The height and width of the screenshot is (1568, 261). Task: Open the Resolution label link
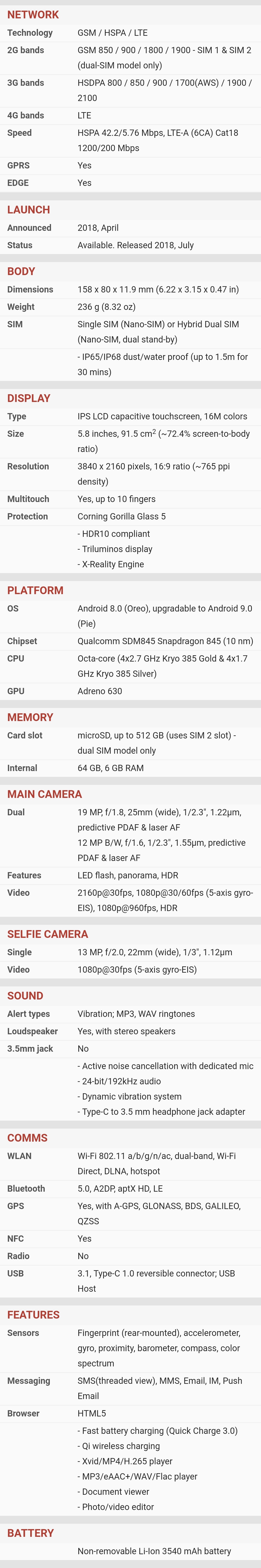click(28, 466)
